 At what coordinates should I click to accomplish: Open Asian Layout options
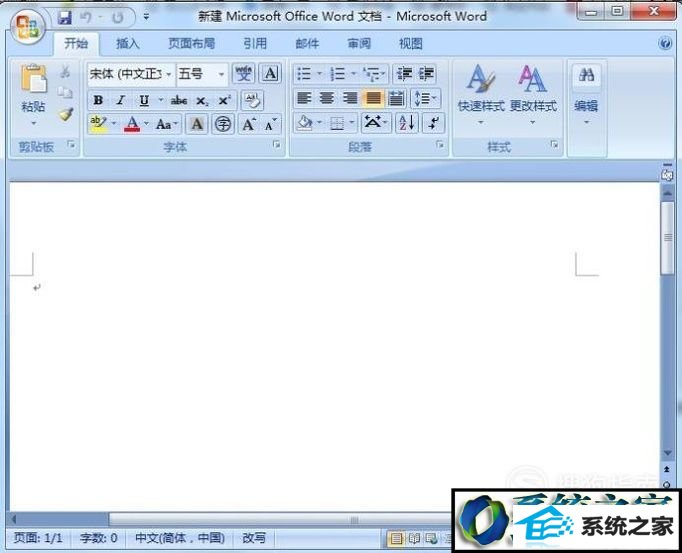(376, 123)
